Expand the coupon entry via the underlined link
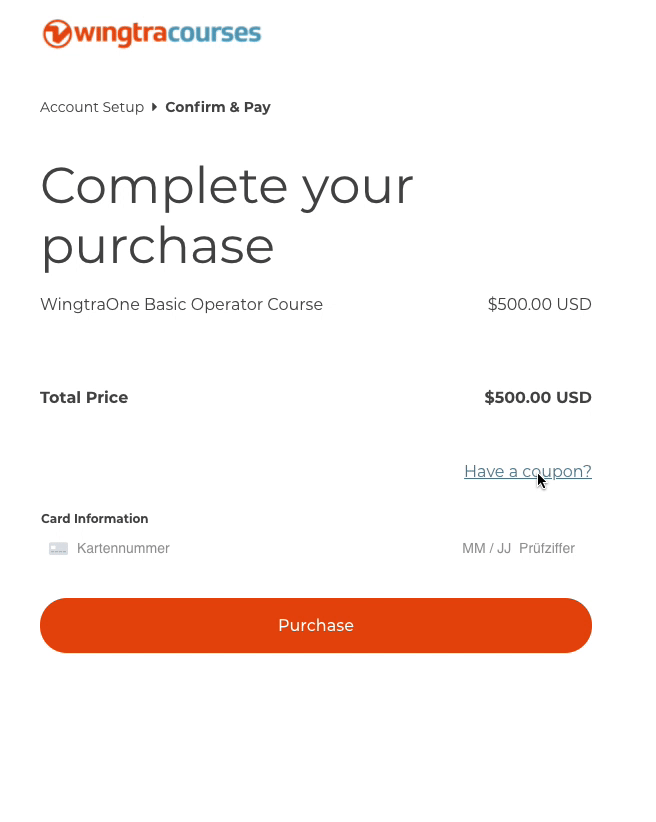Image resolution: width=656 pixels, height=822 pixels. 527,471
